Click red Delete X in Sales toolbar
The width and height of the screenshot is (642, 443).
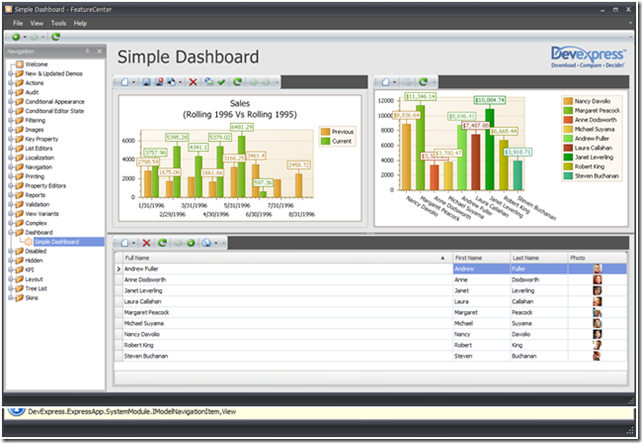click(x=193, y=82)
